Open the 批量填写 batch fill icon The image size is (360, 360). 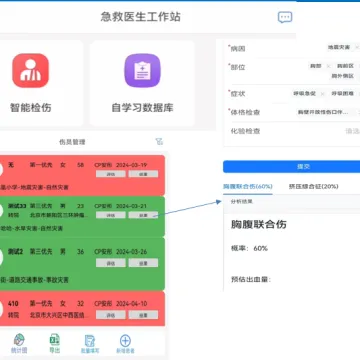tap(90, 341)
